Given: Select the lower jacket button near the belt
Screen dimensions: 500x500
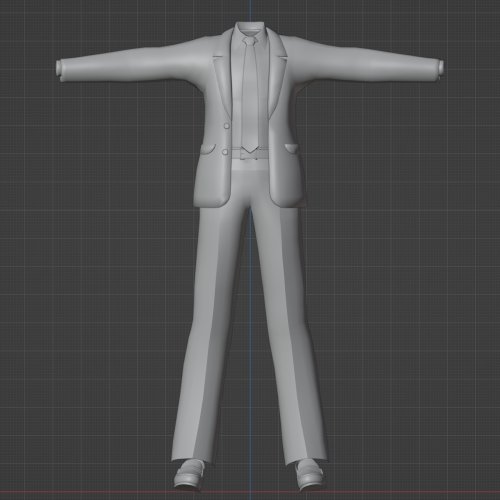Looking at the screenshot, I should click(x=225, y=152).
